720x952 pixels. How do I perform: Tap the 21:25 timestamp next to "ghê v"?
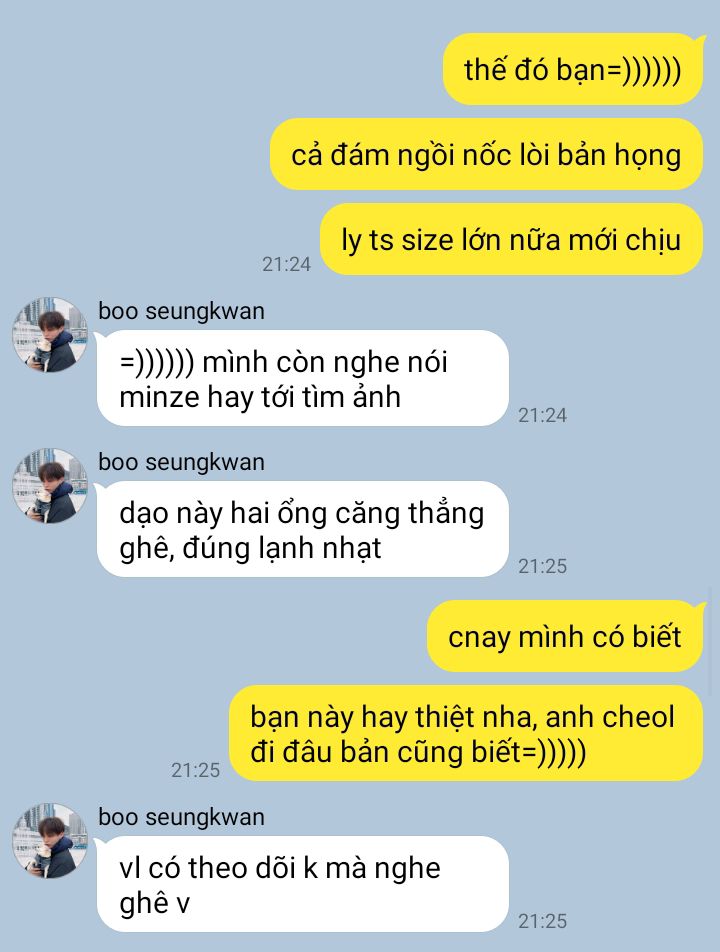[542, 921]
